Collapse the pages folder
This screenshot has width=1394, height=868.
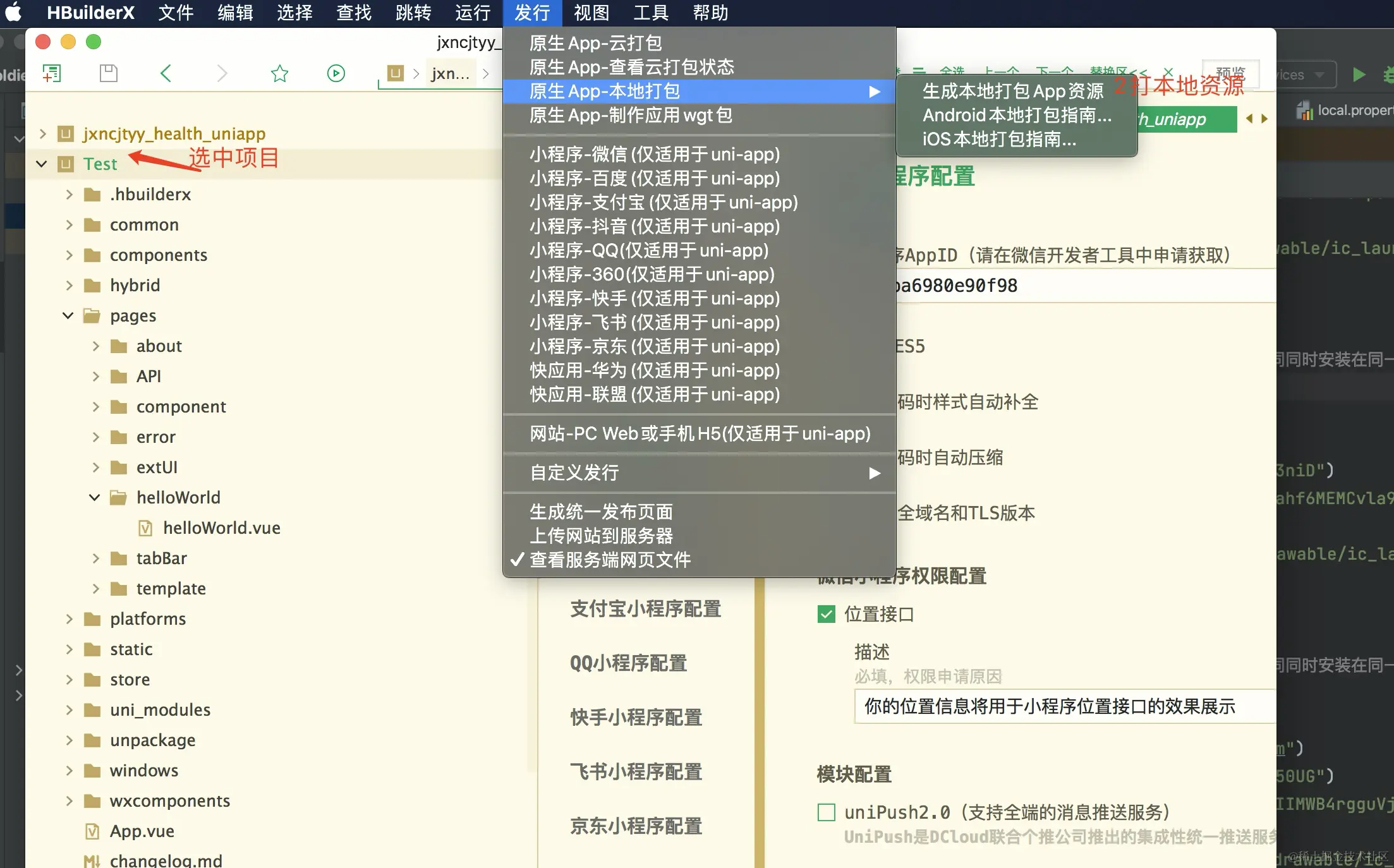pos(68,316)
